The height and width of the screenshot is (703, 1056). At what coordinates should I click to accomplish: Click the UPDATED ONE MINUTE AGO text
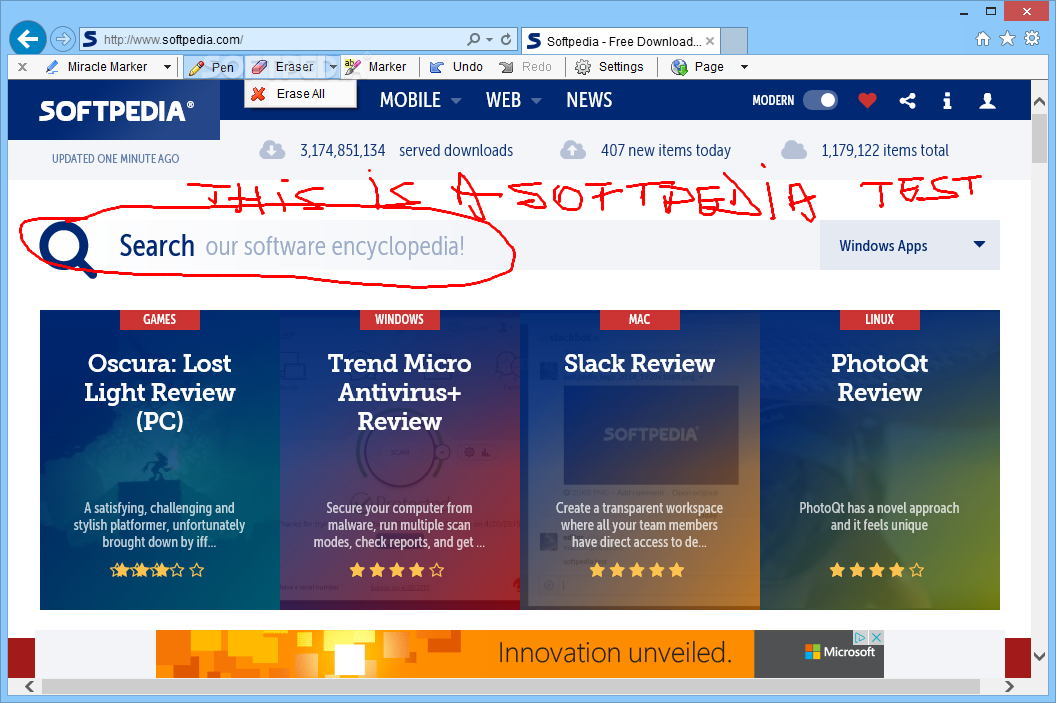point(115,159)
